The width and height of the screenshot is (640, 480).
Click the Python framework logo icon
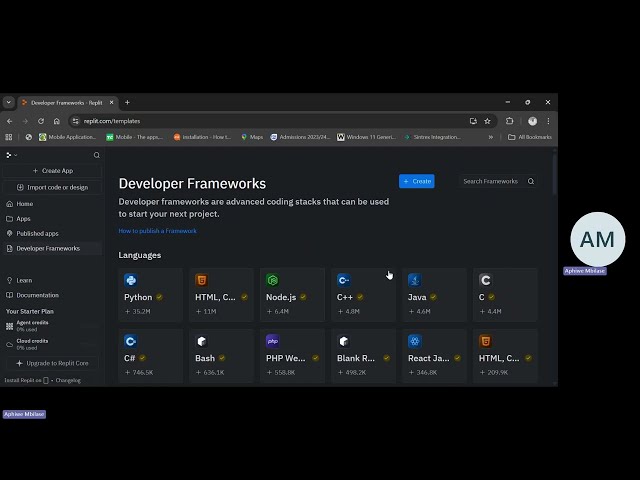tap(130, 281)
